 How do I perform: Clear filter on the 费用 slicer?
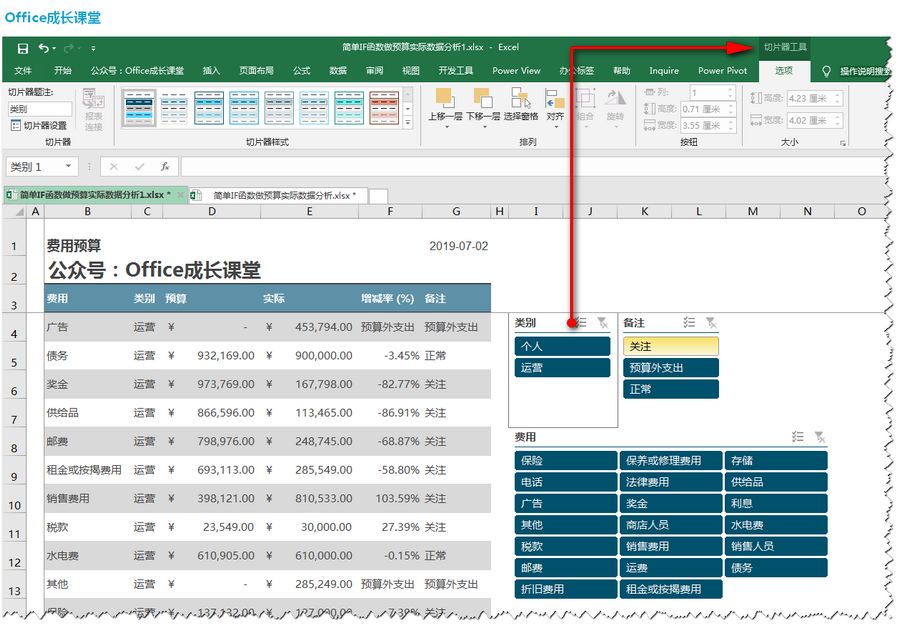[x=820, y=437]
